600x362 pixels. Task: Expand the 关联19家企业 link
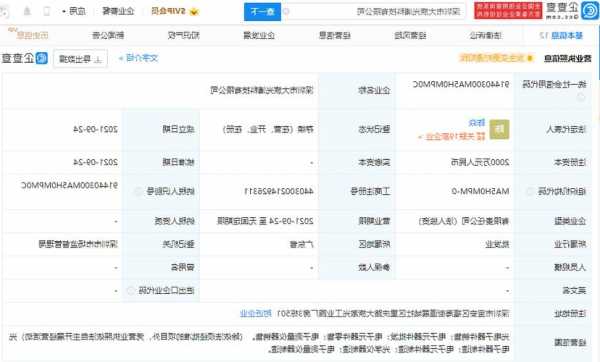click(452, 137)
